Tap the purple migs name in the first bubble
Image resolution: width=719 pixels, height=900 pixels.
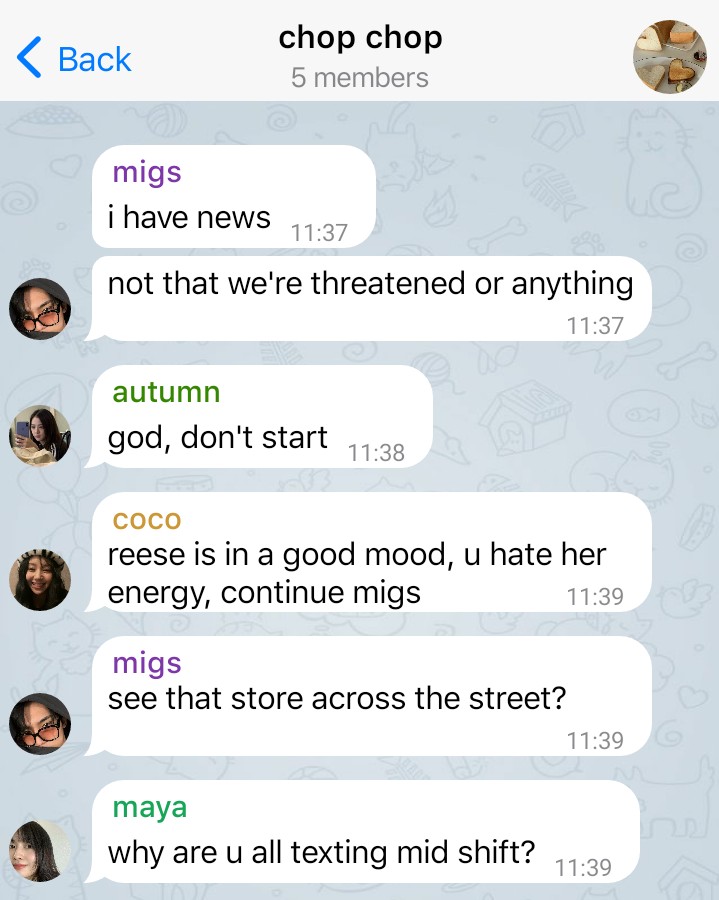147,172
